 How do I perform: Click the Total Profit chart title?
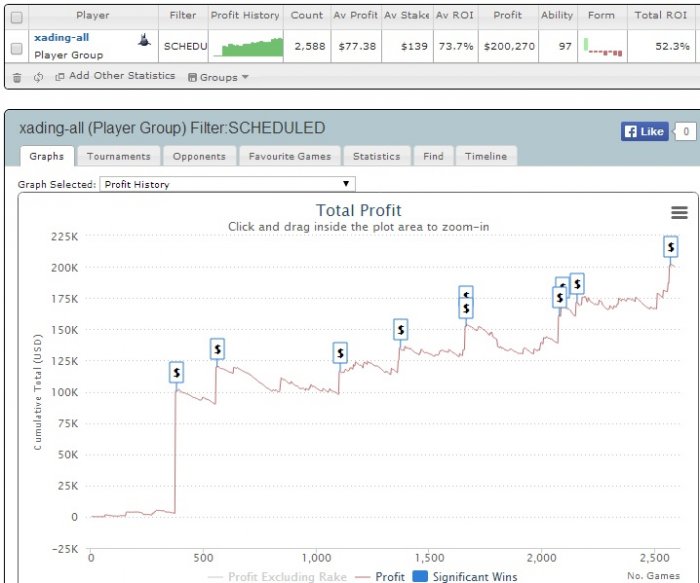(x=358, y=210)
